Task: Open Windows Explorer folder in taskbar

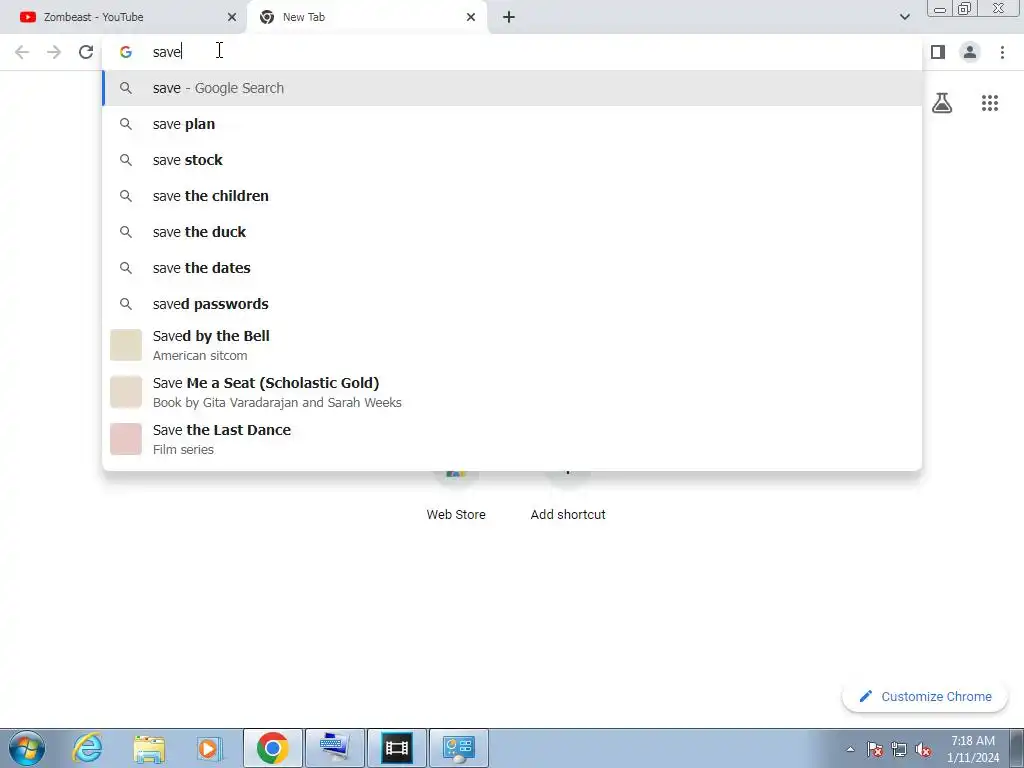Action: point(149,748)
